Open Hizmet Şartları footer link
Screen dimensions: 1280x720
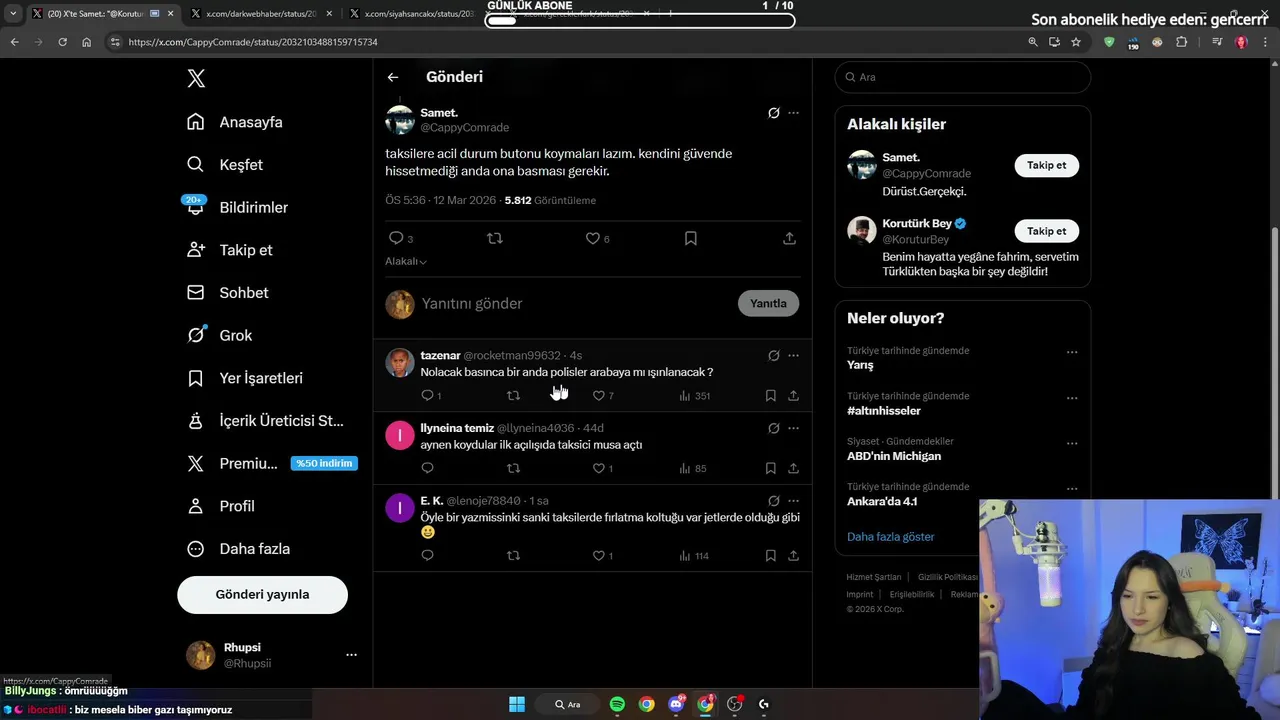[874, 577]
